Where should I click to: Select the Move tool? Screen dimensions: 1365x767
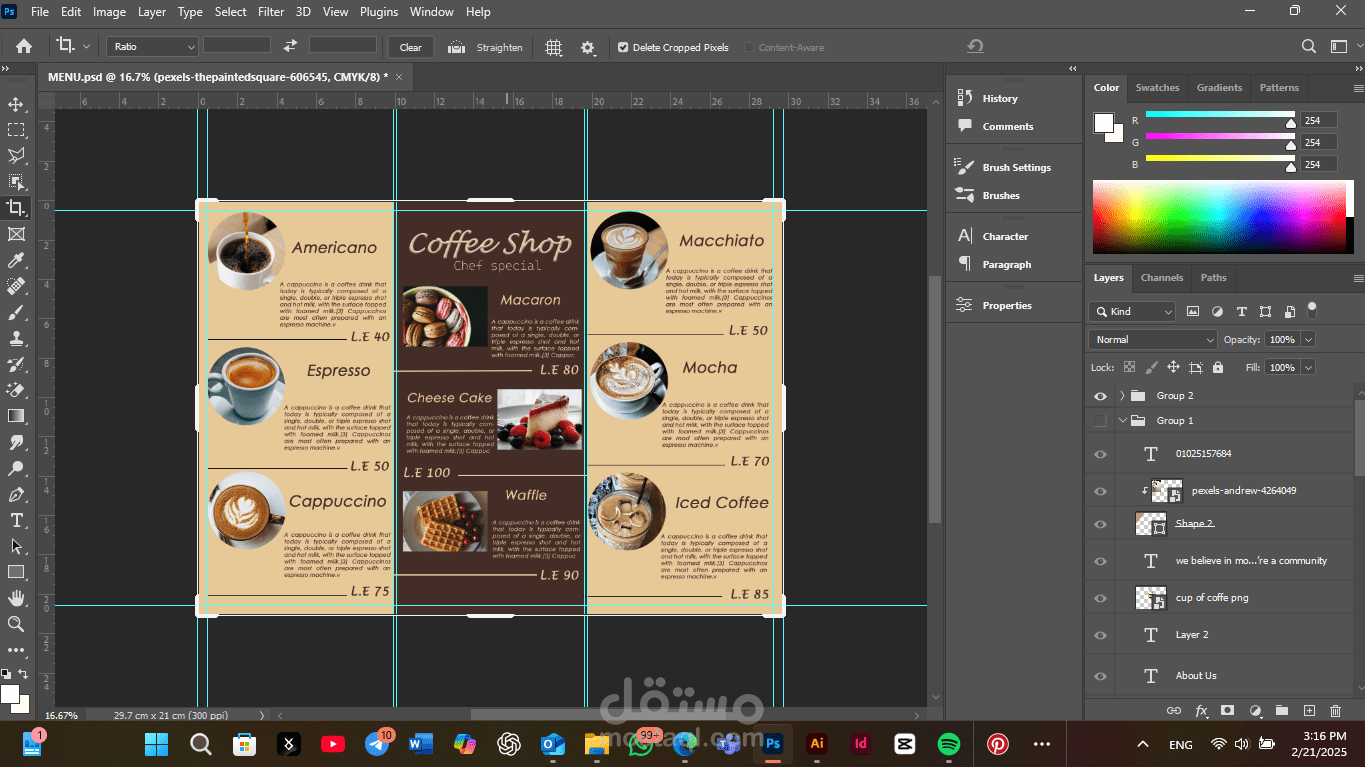(16, 104)
